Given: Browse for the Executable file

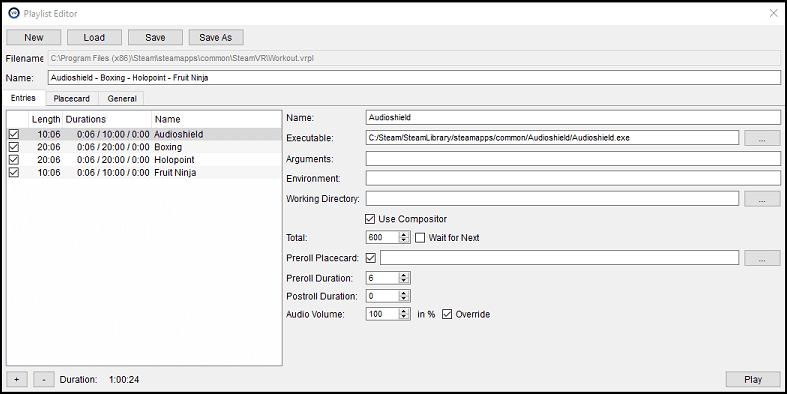Looking at the screenshot, I should (x=762, y=138).
